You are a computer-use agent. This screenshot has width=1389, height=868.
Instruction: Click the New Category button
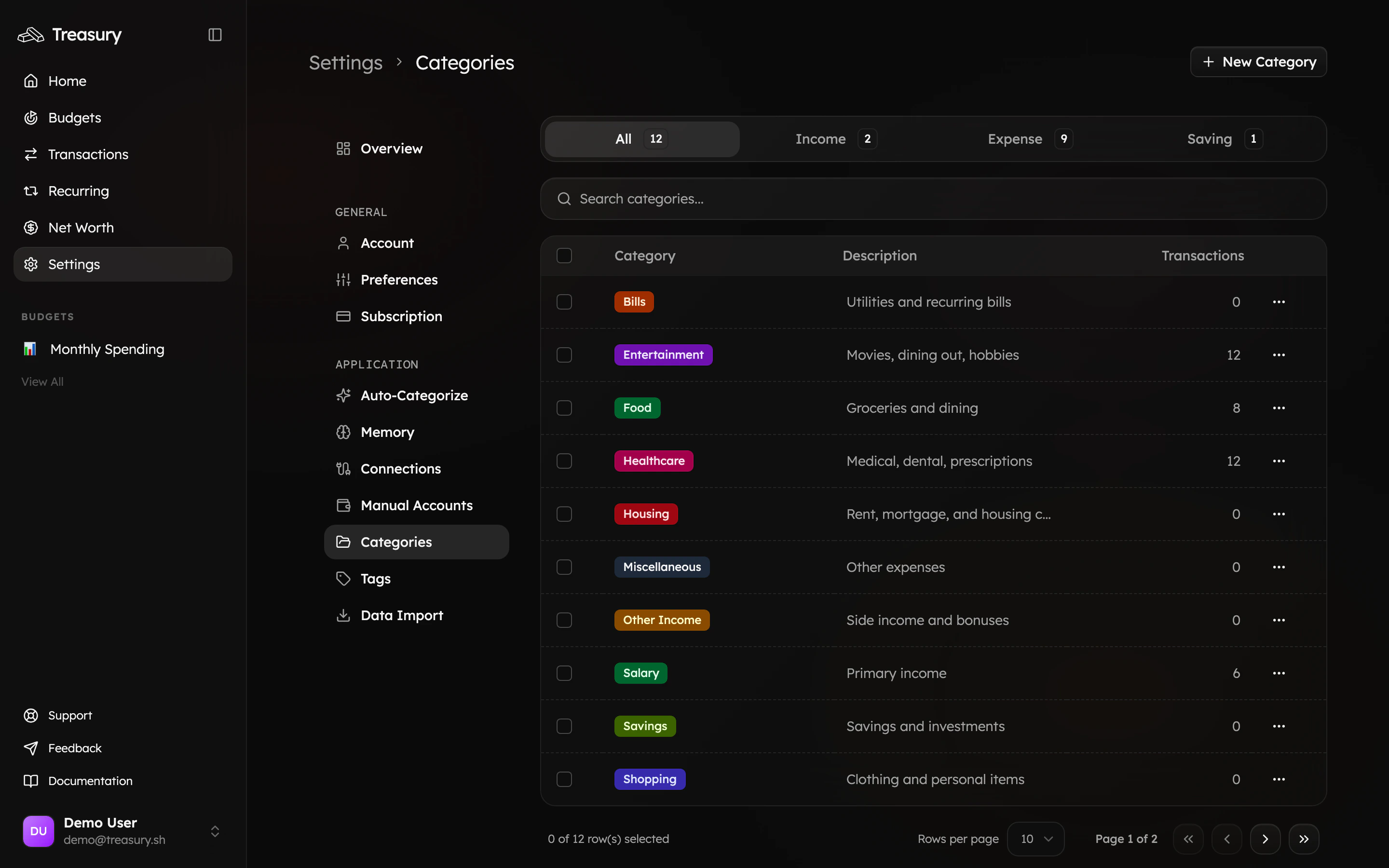tap(1258, 62)
